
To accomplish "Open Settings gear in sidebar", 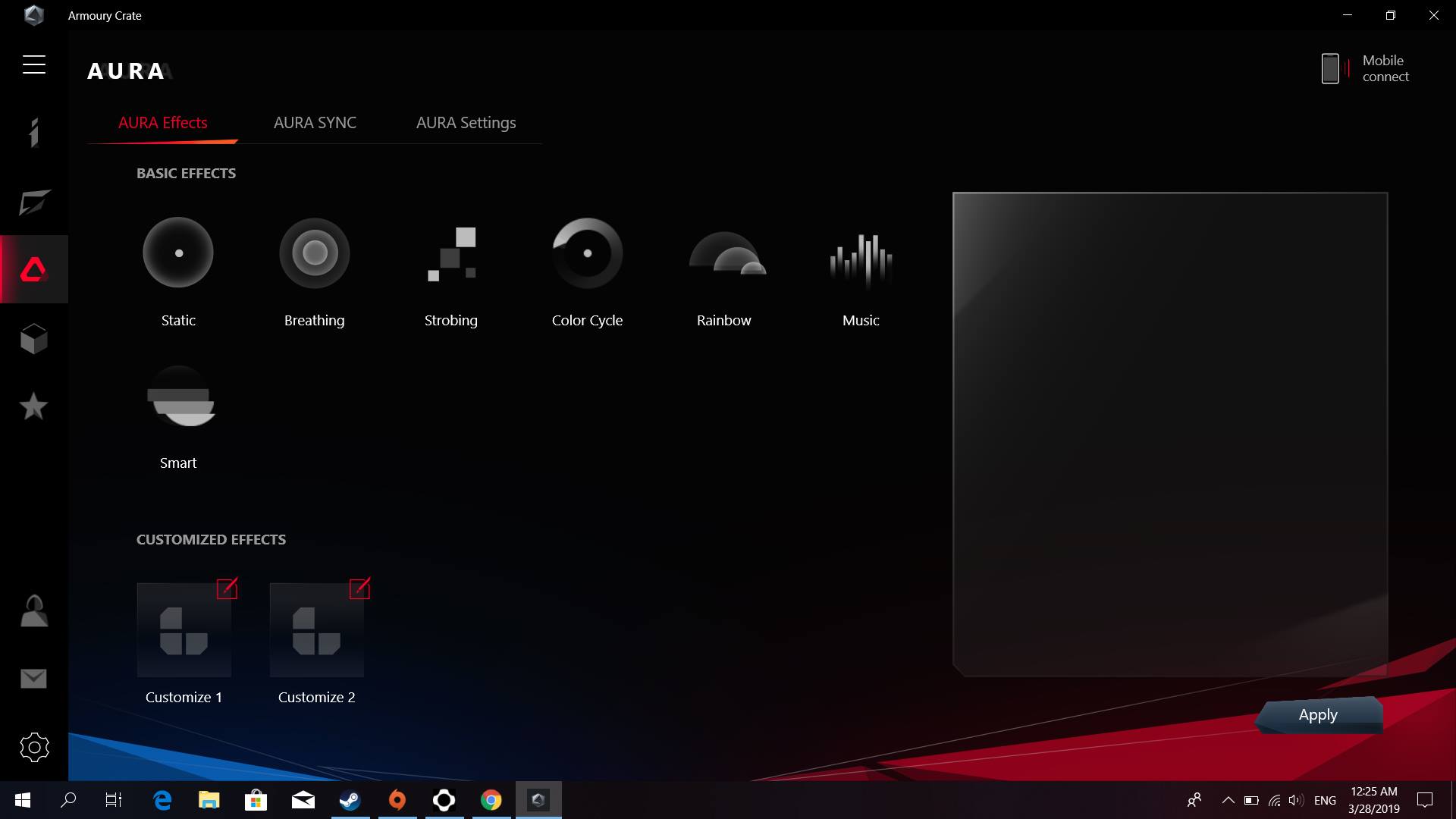I will pos(34,747).
